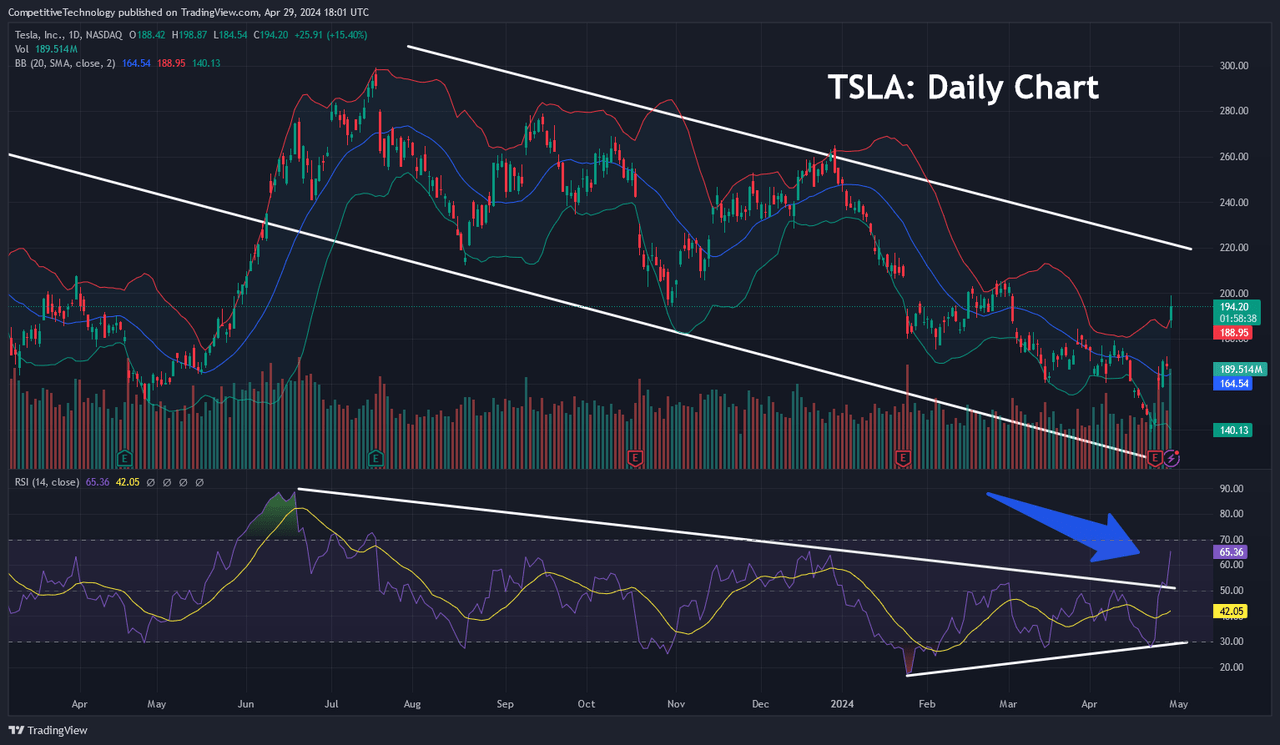Click the Aug label on time axis
The height and width of the screenshot is (745, 1280).
[x=412, y=704]
